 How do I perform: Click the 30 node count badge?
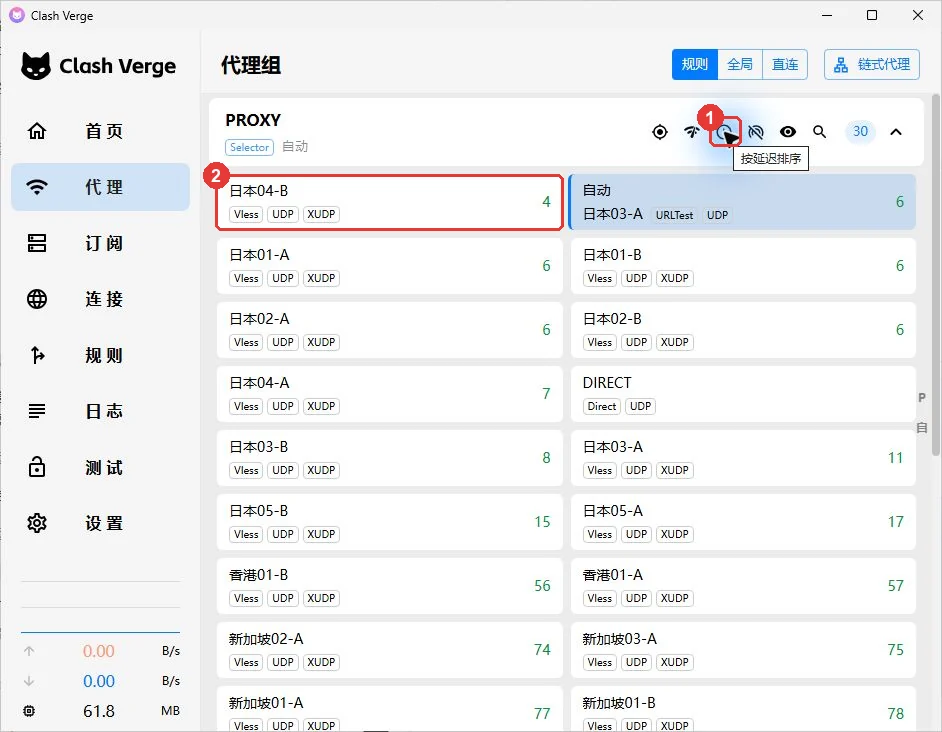860,131
